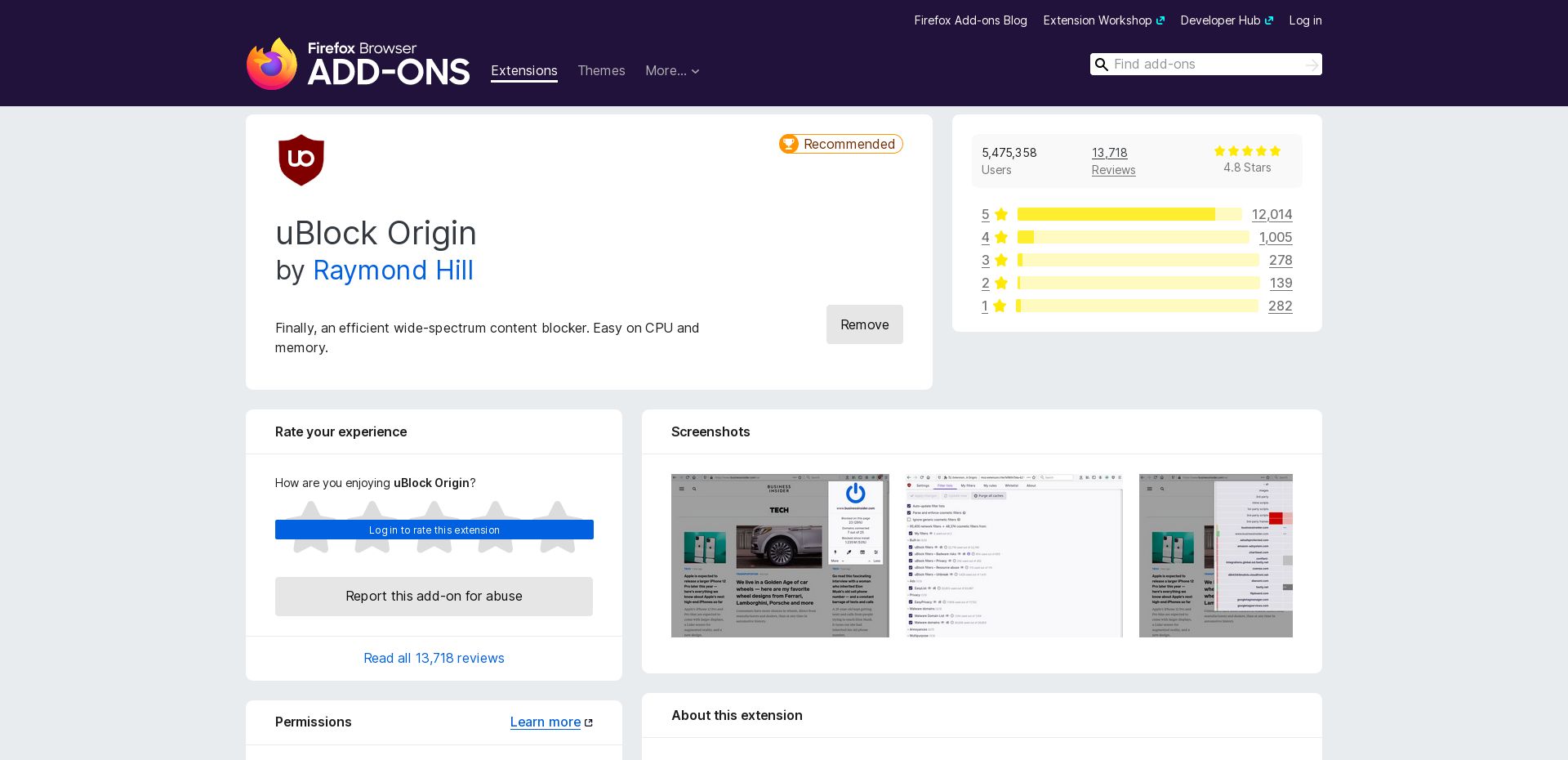Click the 1,005 four-star count
Screen dimensions: 1568x760
click(1276, 237)
